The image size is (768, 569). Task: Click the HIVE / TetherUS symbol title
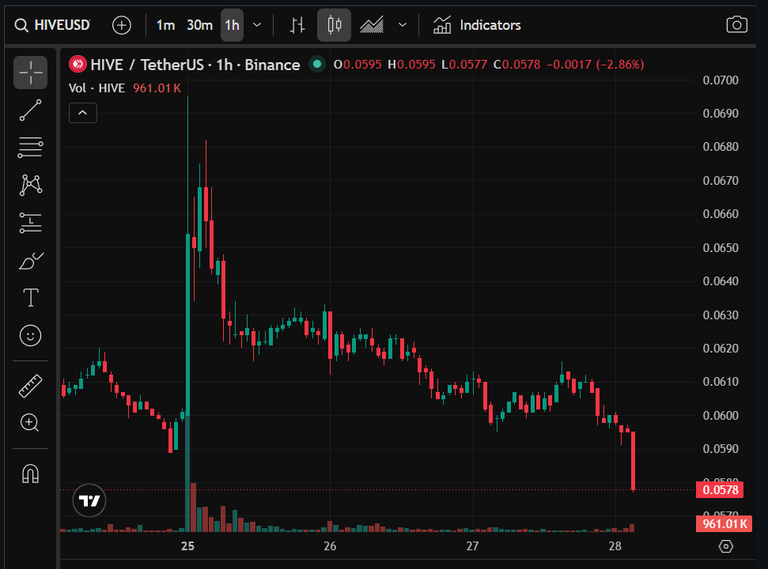[x=195, y=65]
